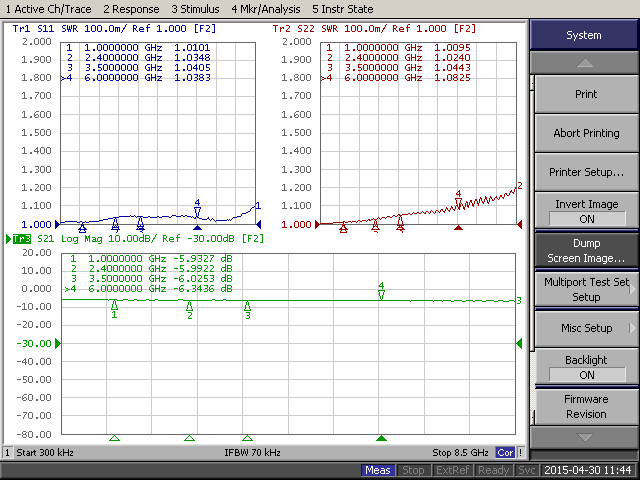This screenshot has height=480, width=640.
Task: Click the channel 1 indicator box
Action: click(7, 453)
